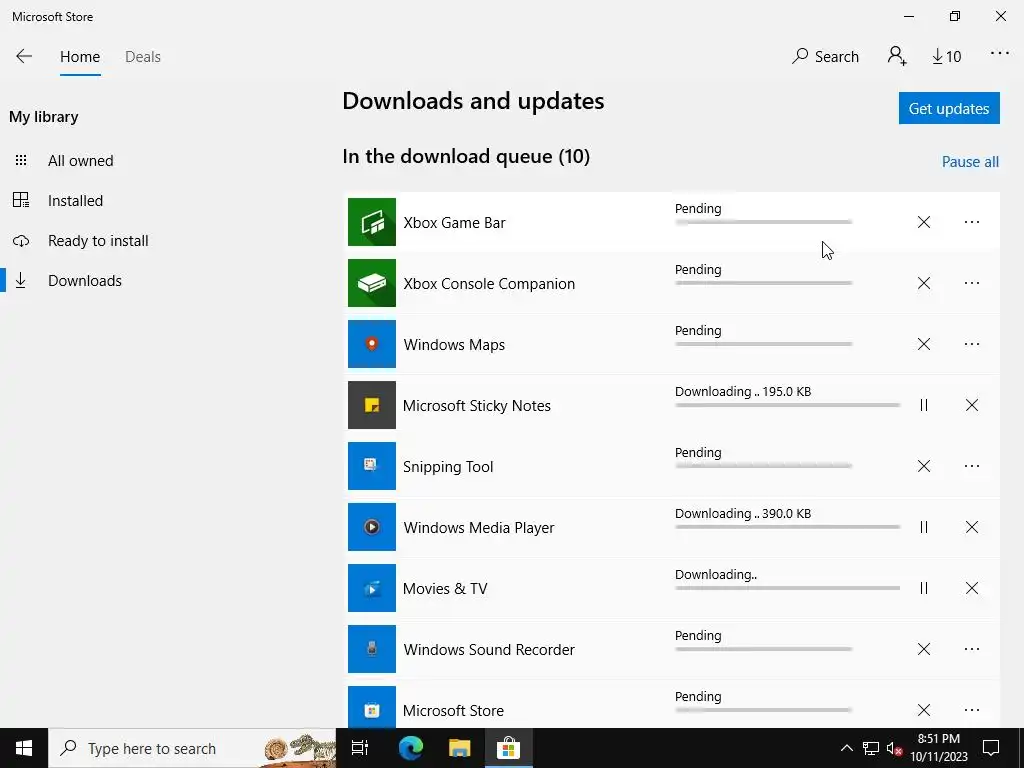Screen dimensions: 1024x768
Task: Click the Pause all link
Action: pos(970,161)
